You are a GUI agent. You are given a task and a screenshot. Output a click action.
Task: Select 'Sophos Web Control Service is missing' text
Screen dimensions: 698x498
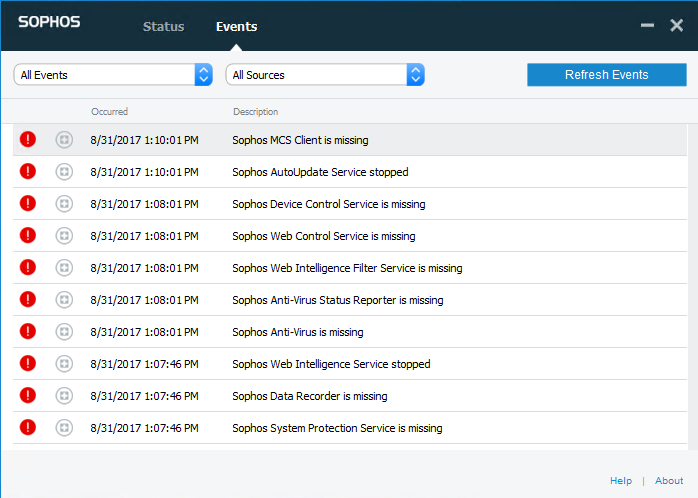(324, 236)
